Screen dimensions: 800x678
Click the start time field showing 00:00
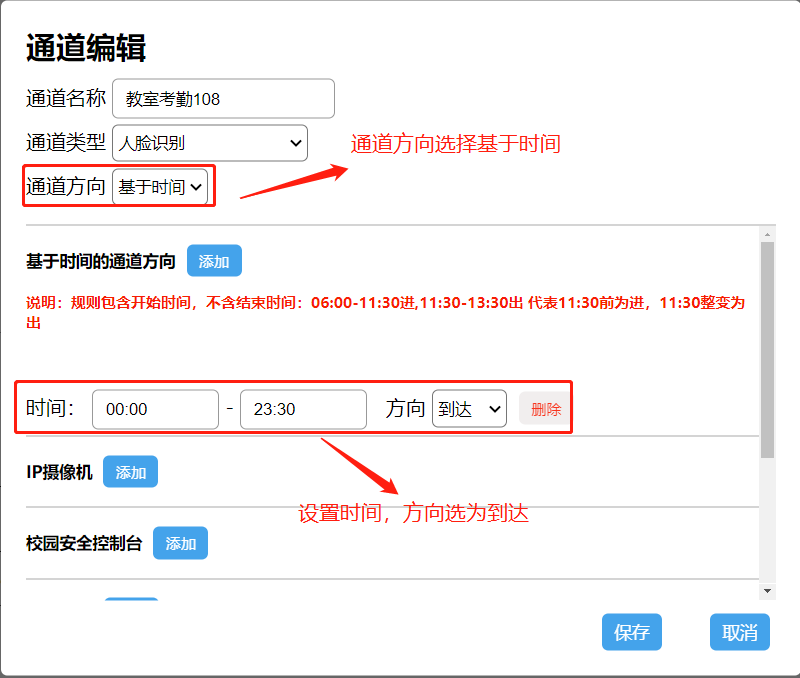(x=155, y=410)
